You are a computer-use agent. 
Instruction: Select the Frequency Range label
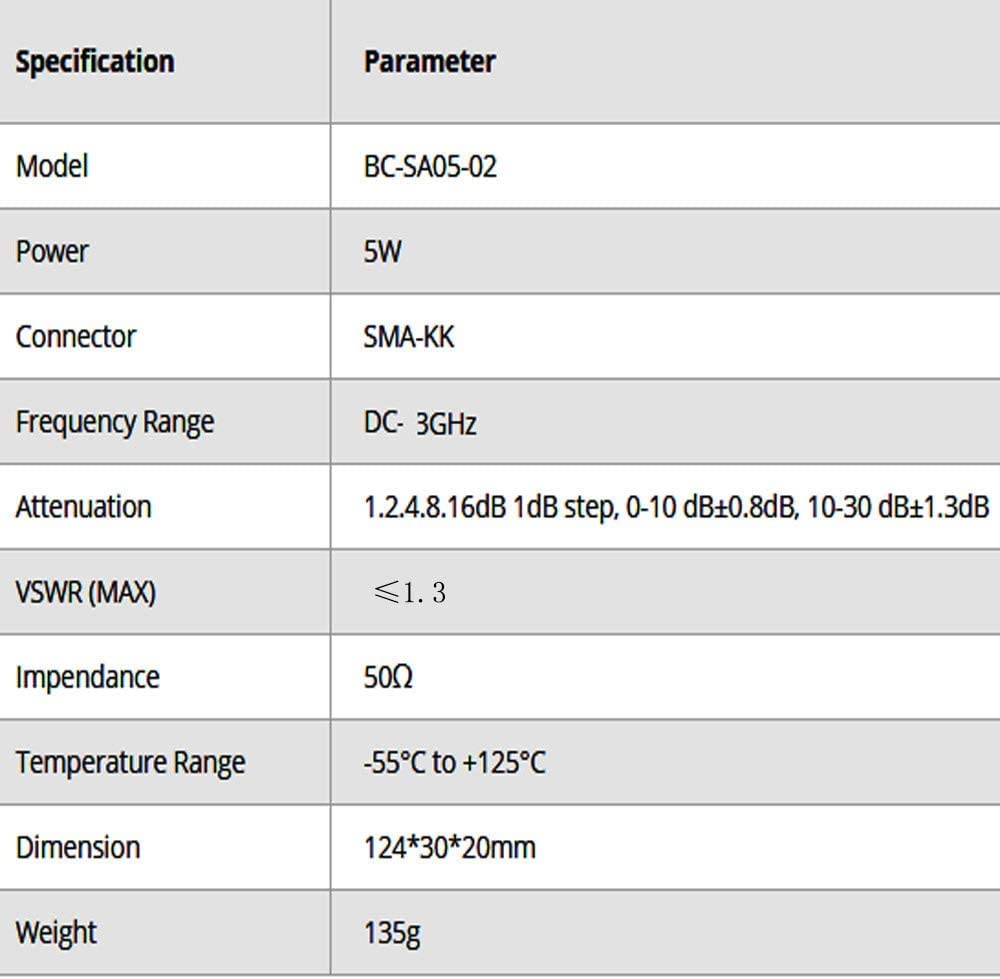tap(115, 422)
